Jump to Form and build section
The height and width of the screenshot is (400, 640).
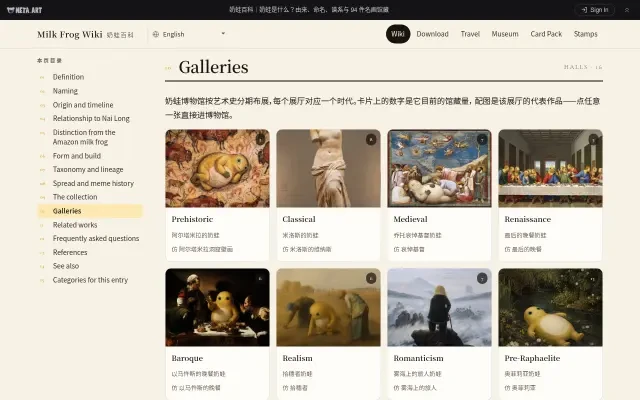pyautogui.click(x=76, y=156)
